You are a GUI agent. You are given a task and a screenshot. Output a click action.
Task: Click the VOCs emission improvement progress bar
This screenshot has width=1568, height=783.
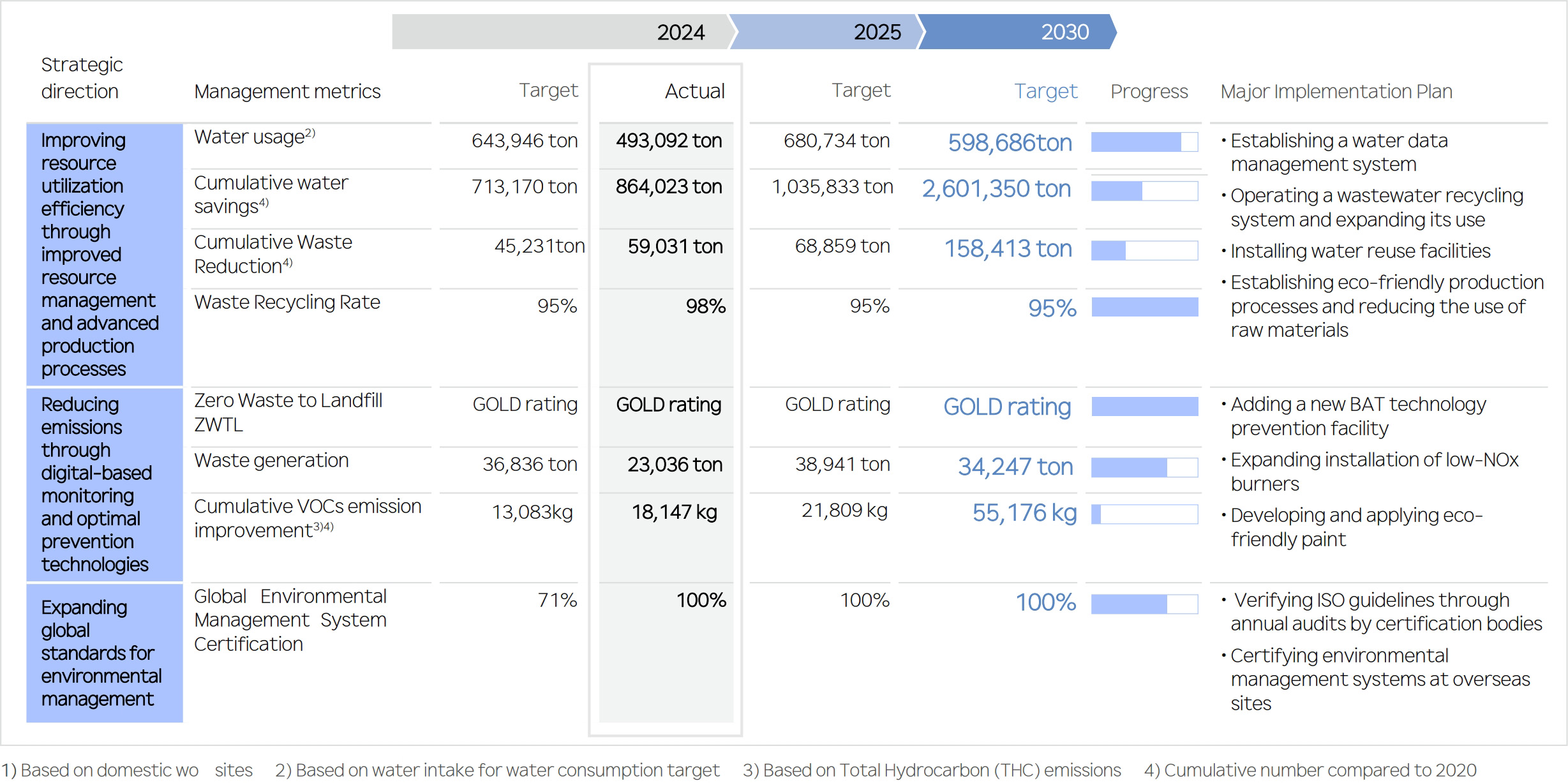1144,514
